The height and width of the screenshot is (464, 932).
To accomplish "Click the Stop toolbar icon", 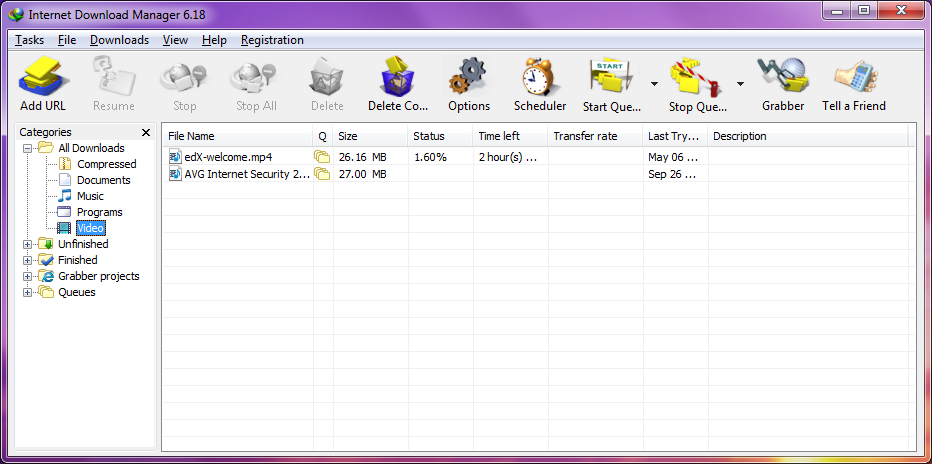I will (x=184, y=77).
